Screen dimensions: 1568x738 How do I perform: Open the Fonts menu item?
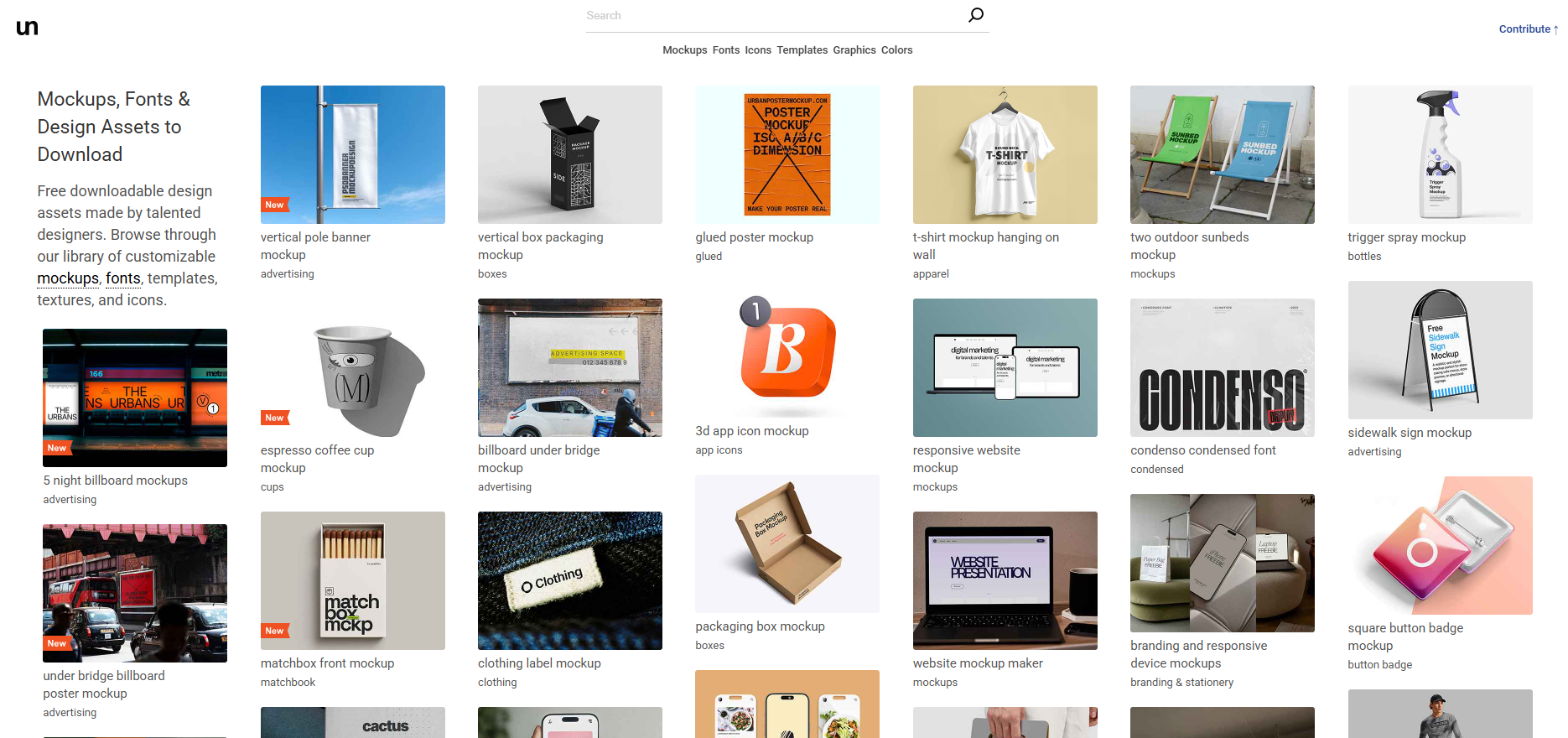click(x=726, y=50)
